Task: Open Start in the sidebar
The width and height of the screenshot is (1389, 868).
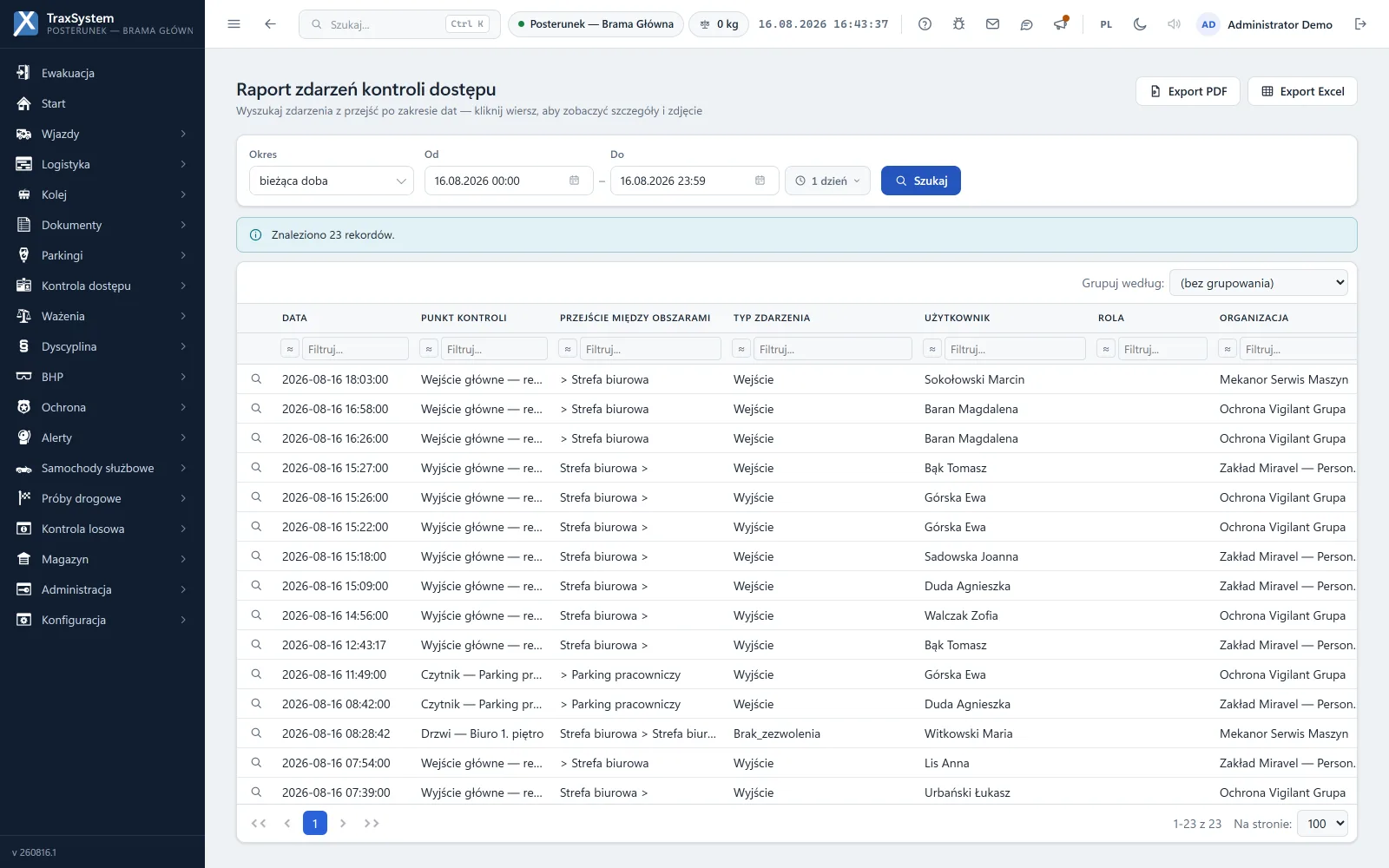Action: 102,103
